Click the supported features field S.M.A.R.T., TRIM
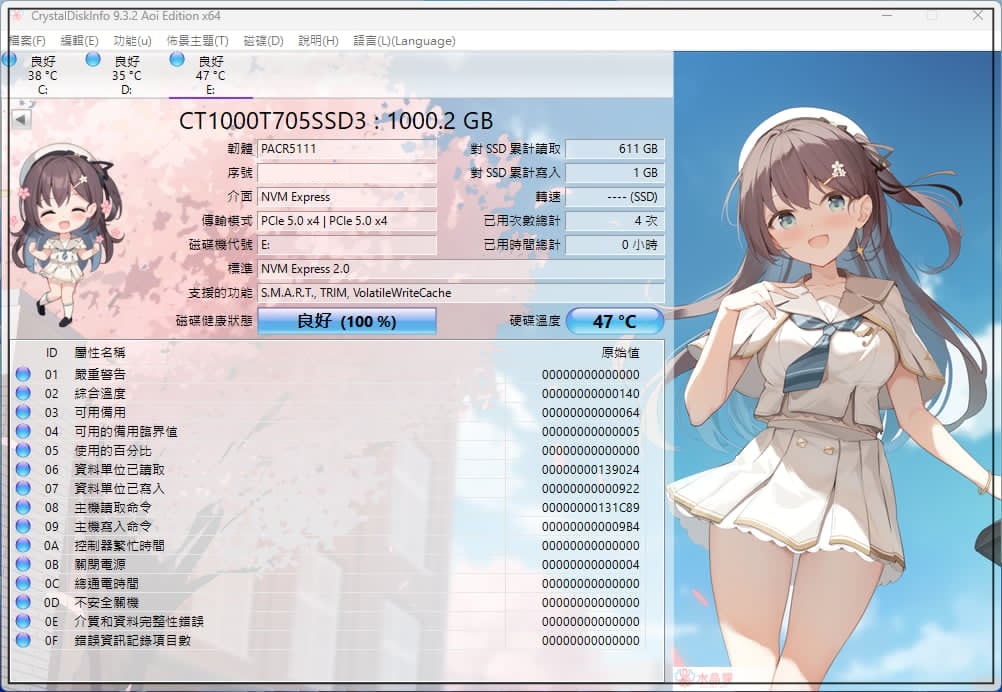This screenshot has width=1002, height=692. (x=461, y=293)
